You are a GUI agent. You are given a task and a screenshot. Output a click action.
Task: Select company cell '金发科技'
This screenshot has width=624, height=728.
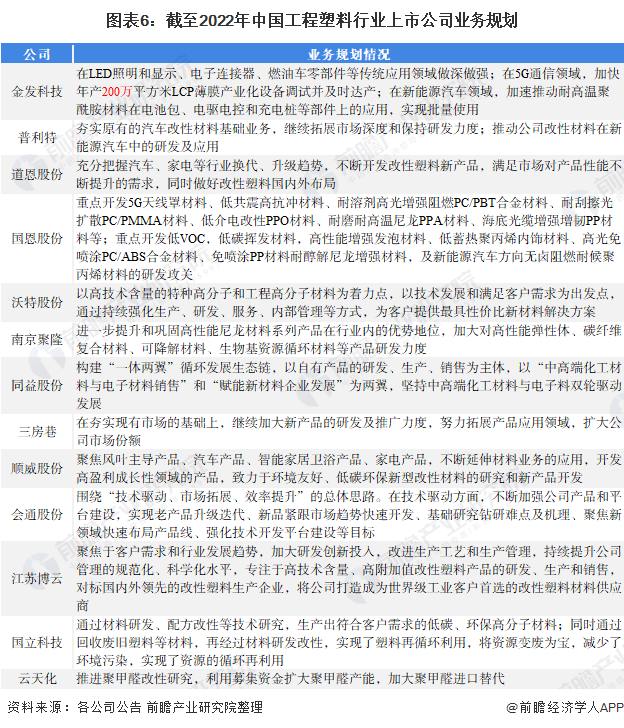point(37,91)
